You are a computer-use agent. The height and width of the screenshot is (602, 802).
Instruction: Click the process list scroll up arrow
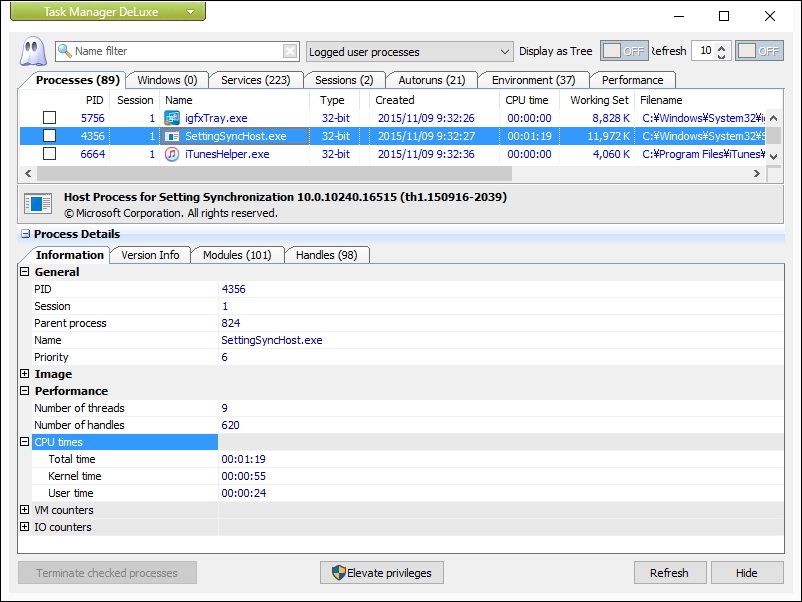[x=773, y=118]
